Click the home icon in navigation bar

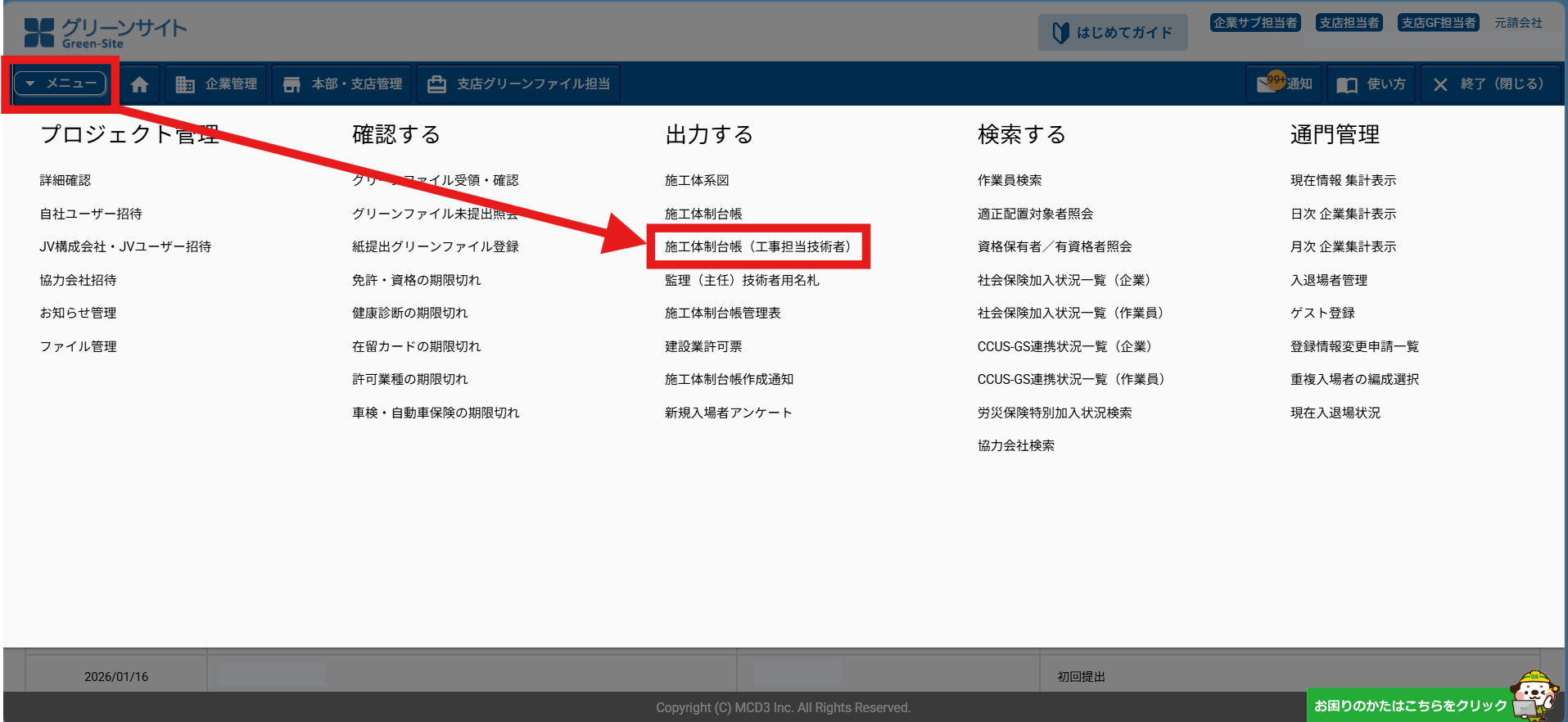139,84
